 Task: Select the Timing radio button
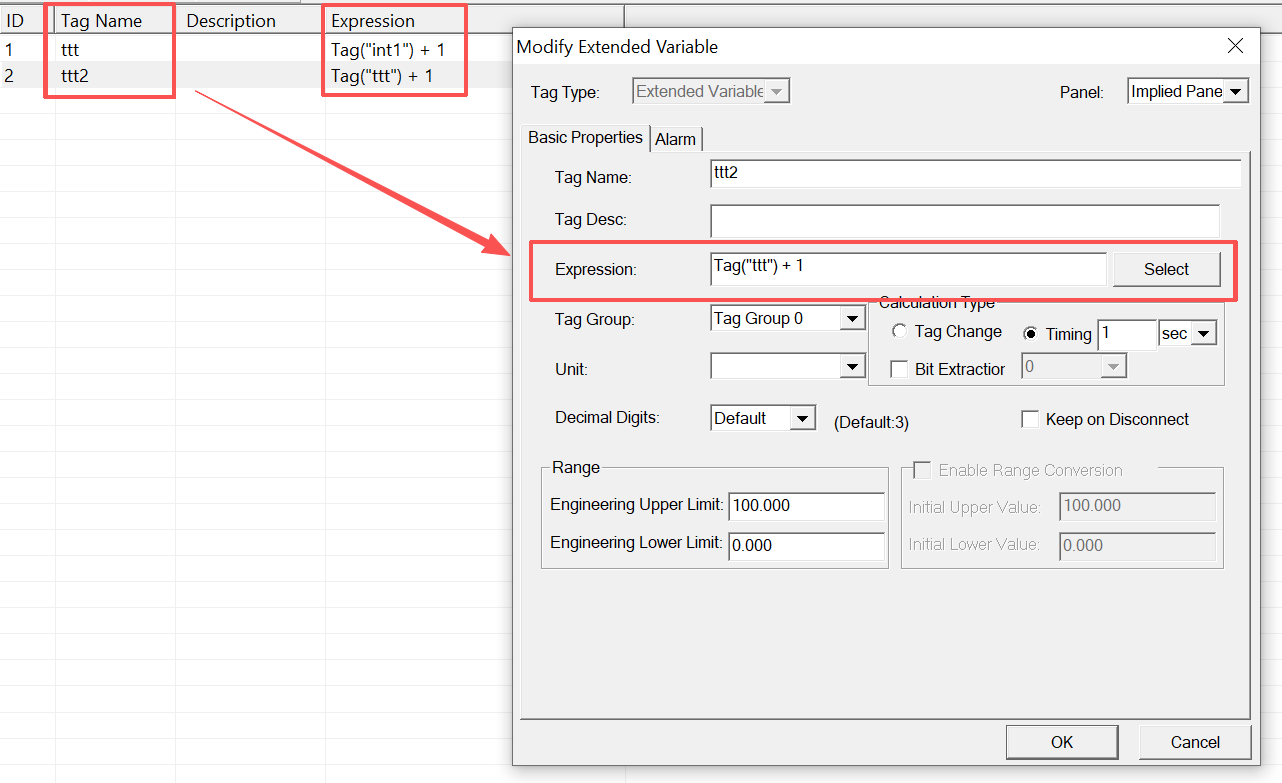(1031, 334)
